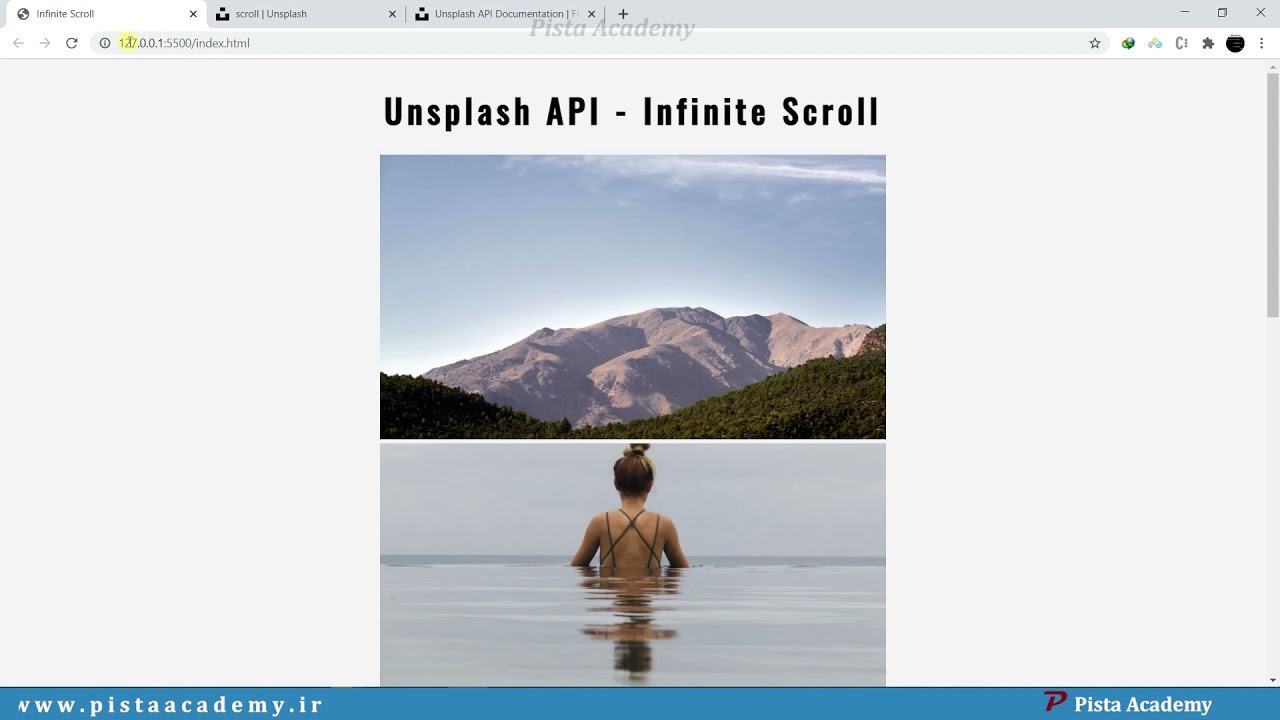This screenshot has height=720, width=1280.
Task: Bookmark this page with the star icon
Action: tap(1095, 43)
